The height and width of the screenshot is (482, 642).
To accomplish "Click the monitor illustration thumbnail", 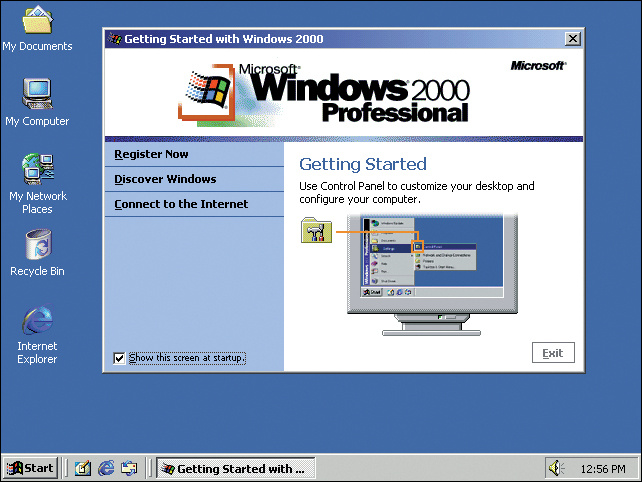I will (432, 274).
